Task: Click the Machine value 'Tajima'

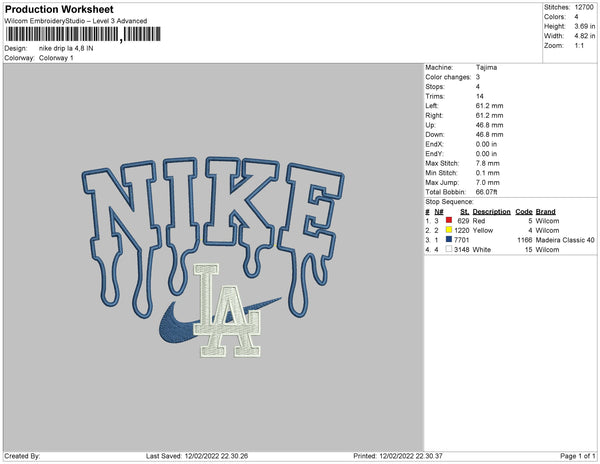Action: 486,67
